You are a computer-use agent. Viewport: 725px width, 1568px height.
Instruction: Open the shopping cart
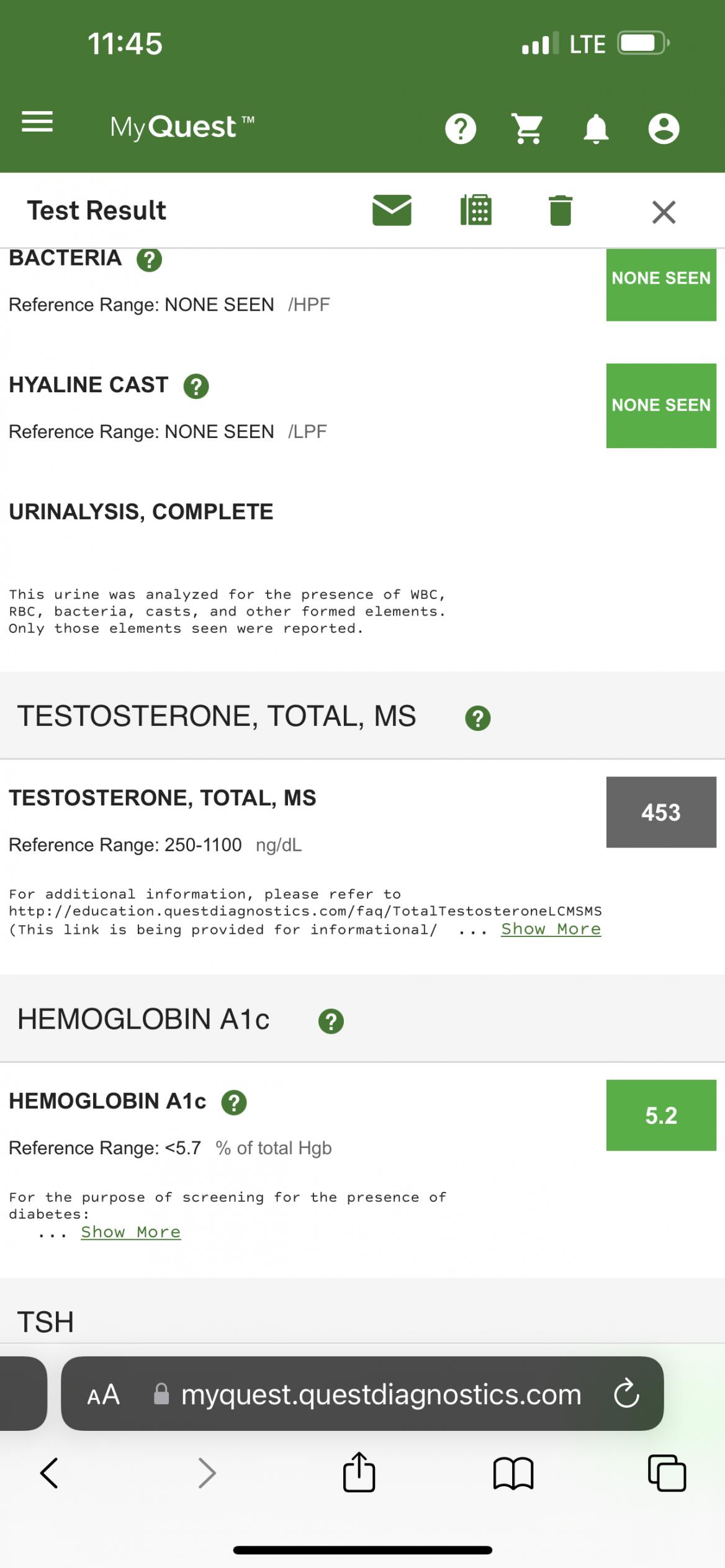coord(528,128)
